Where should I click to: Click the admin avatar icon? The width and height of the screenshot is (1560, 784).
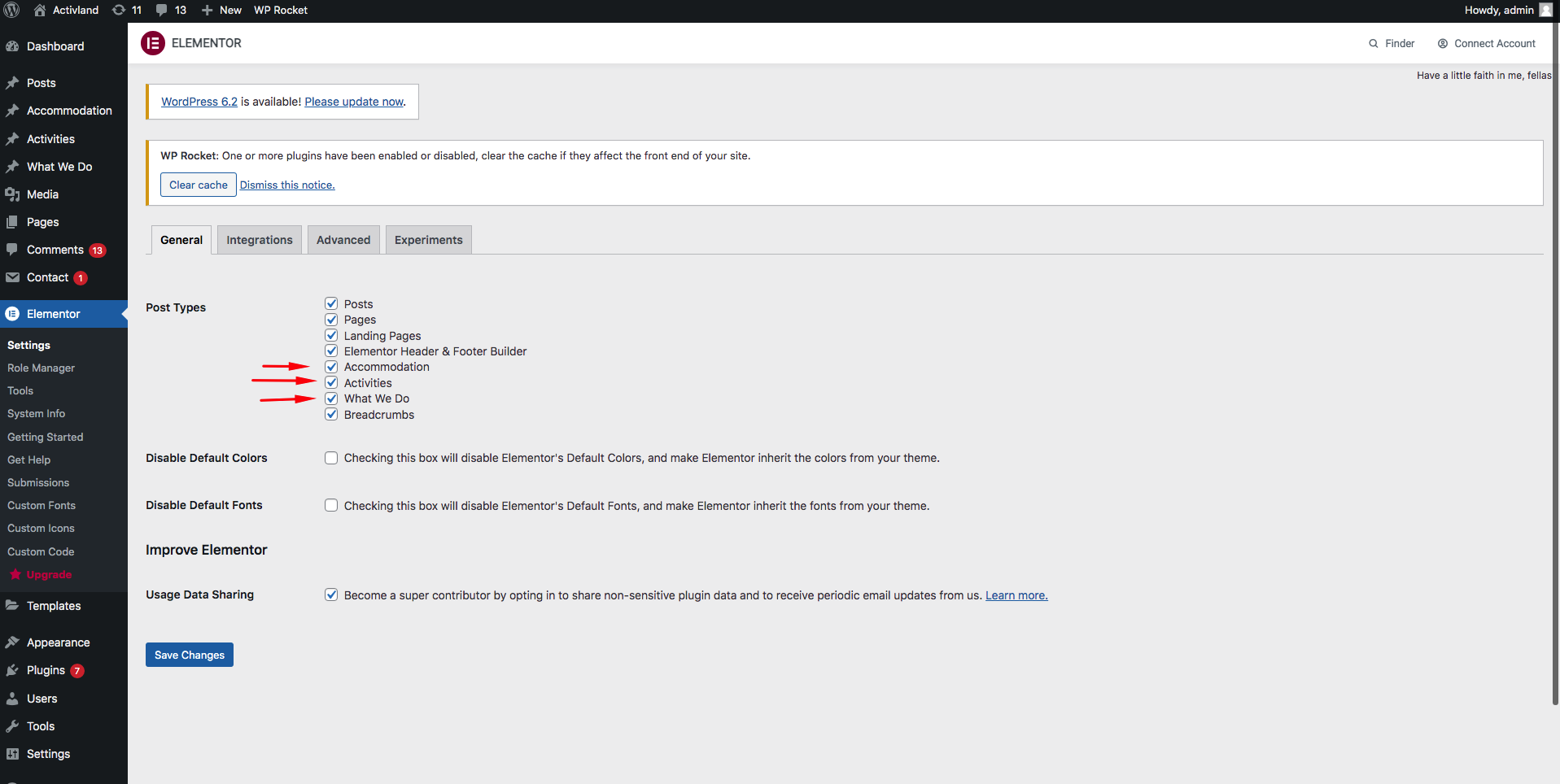point(1546,10)
